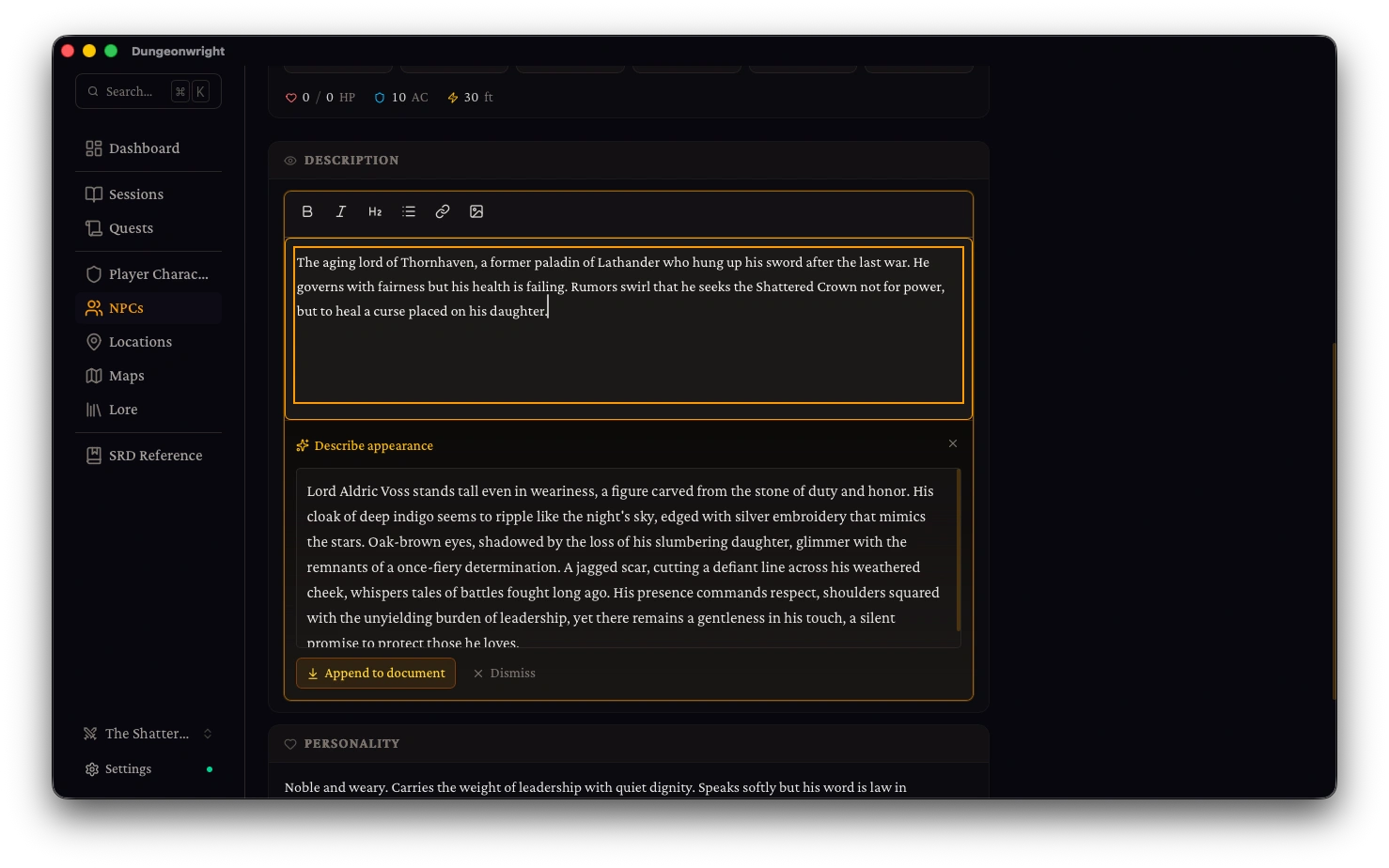Image resolution: width=1389 pixels, height=868 pixels.
Task: Click the link insert icon in the editor
Action: (x=443, y=211)
